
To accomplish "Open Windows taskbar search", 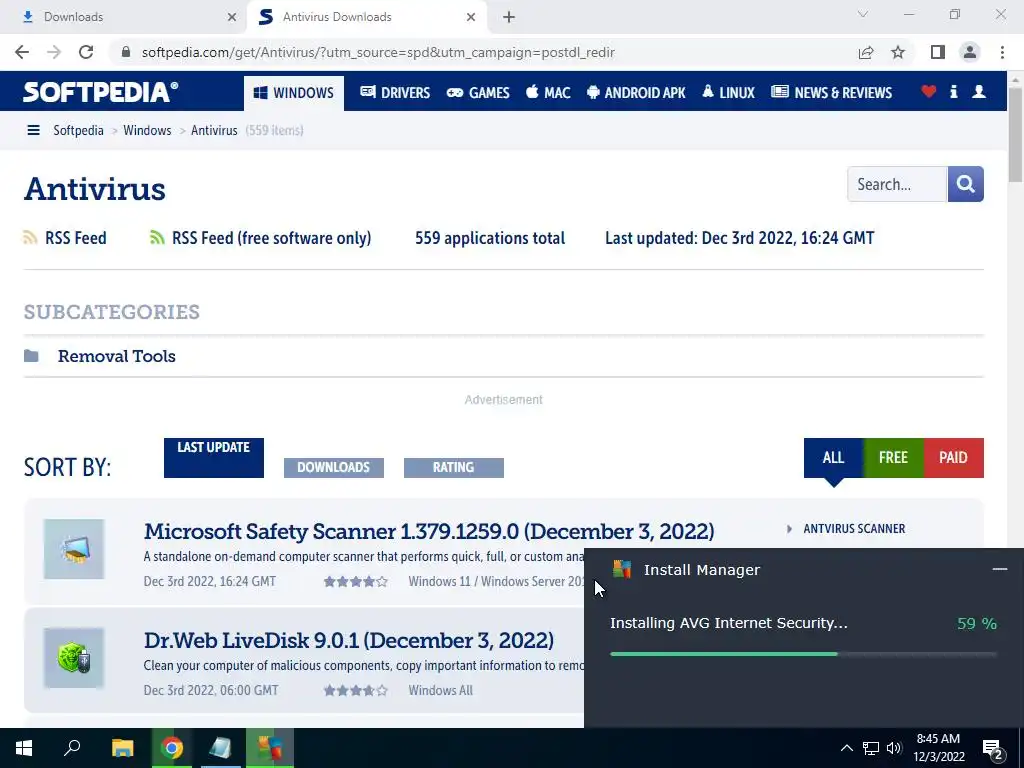I will (x=72, y=748).
